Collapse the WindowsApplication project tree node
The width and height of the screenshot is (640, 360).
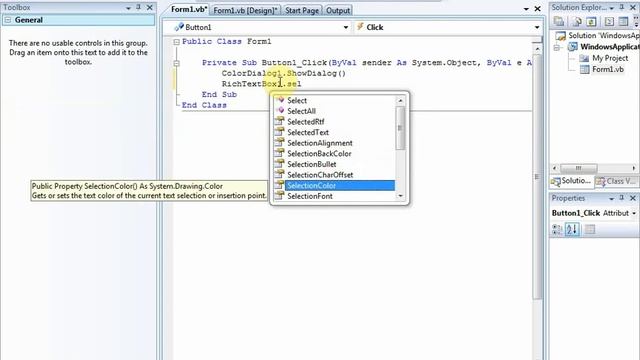click(557, 47)
